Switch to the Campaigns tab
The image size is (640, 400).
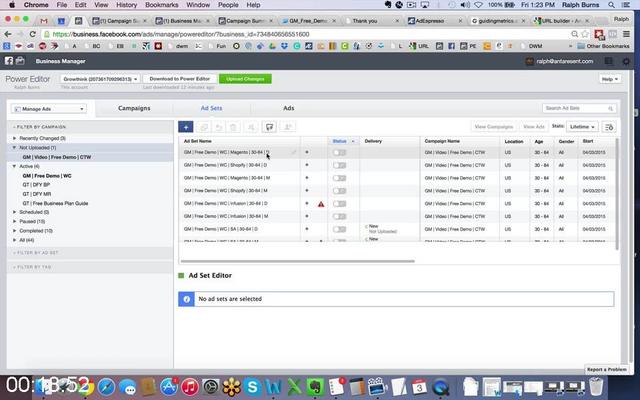tap(134, 108)
